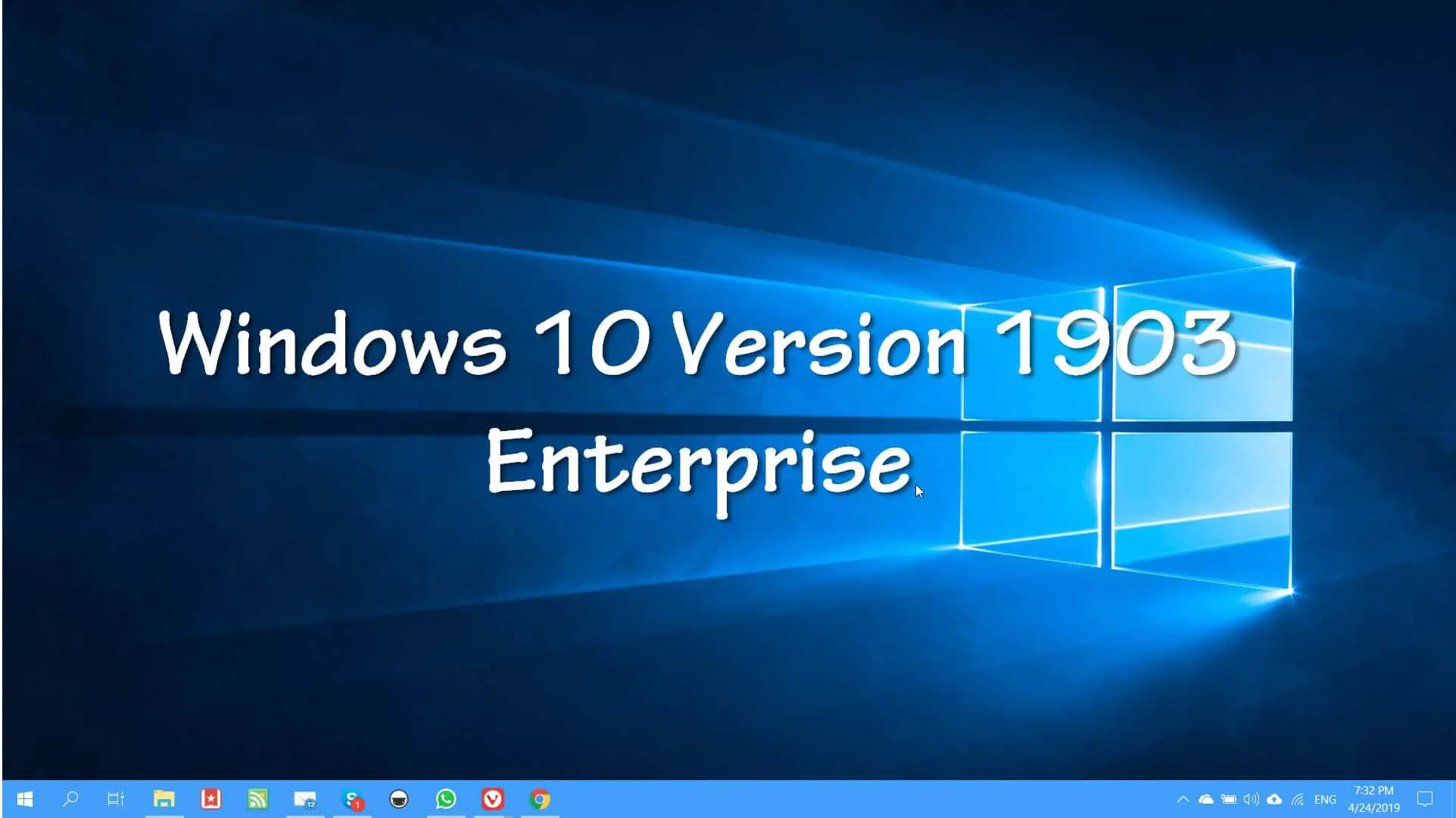Click the round black-and-white taskbar icon
Viewport: 1456px width, 818px height.
coord(399,799)
